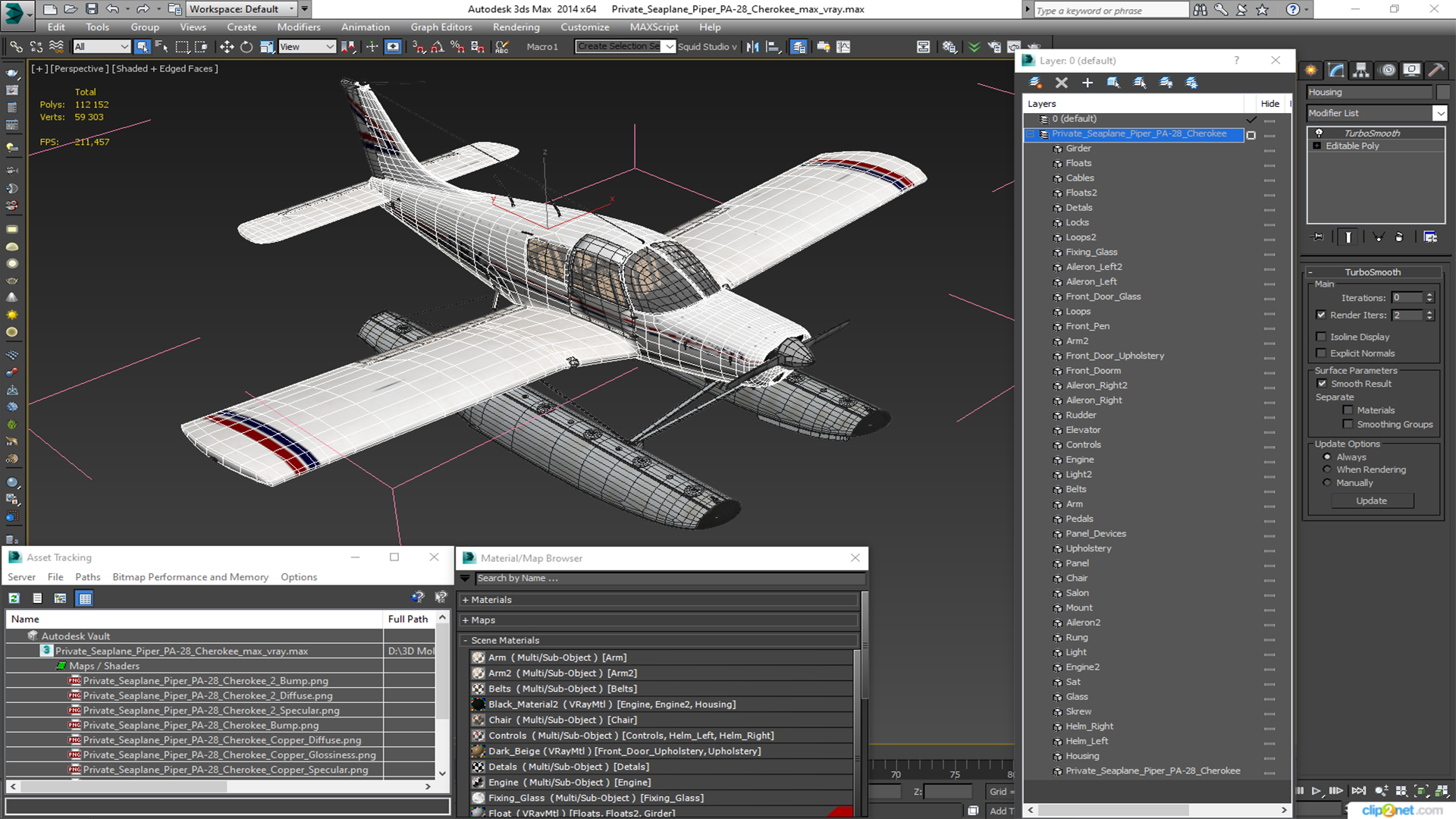
Task: Add selected objects to layer plus icon
Action: 1087,83
